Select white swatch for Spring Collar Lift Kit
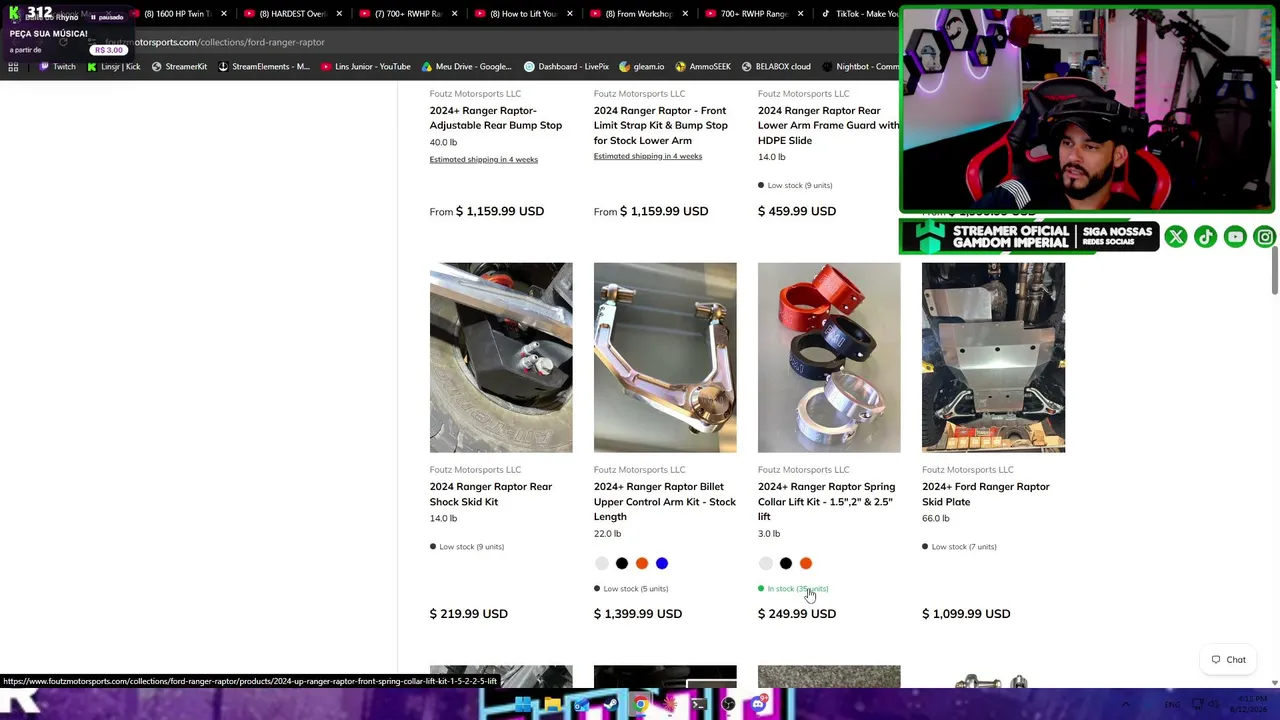This screenshot has height=720, width=1280. click(x=765, y=564)
